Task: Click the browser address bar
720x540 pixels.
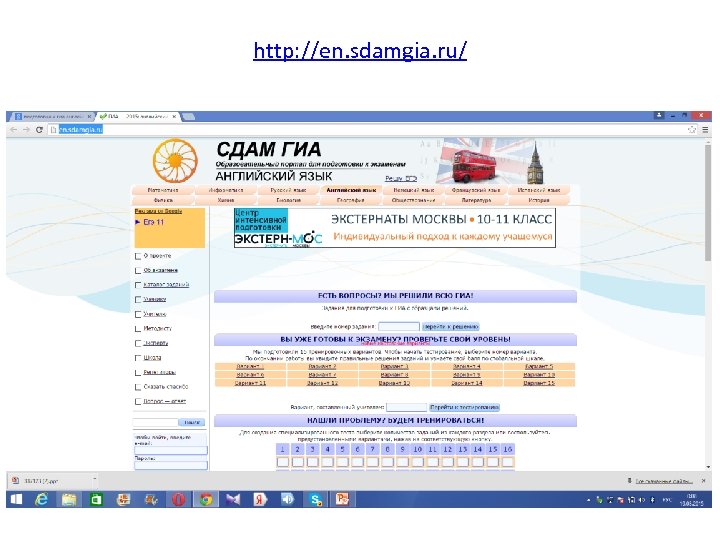Action: 367,130
